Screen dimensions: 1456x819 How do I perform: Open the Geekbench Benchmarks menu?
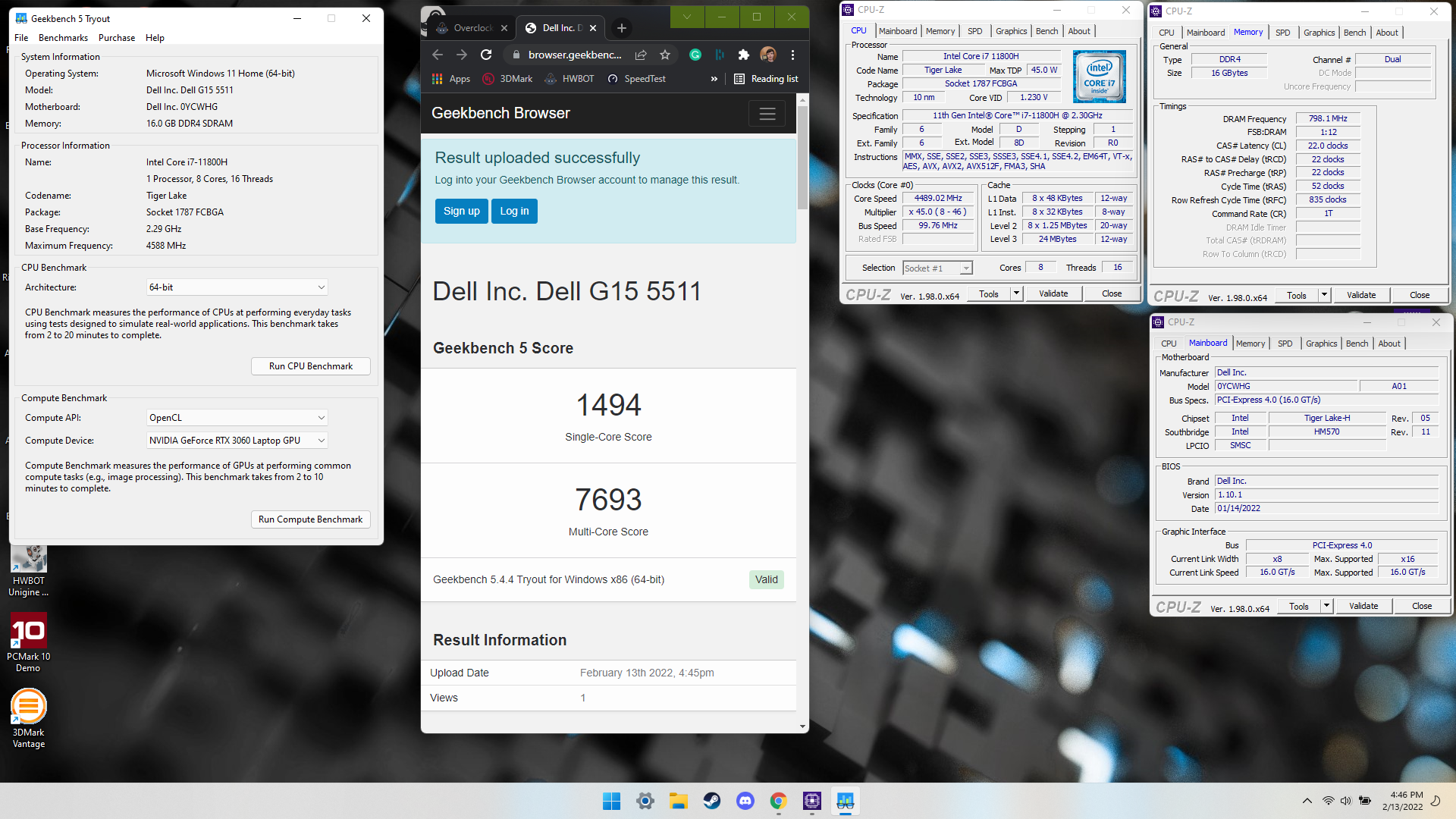[x=63, y=38]
